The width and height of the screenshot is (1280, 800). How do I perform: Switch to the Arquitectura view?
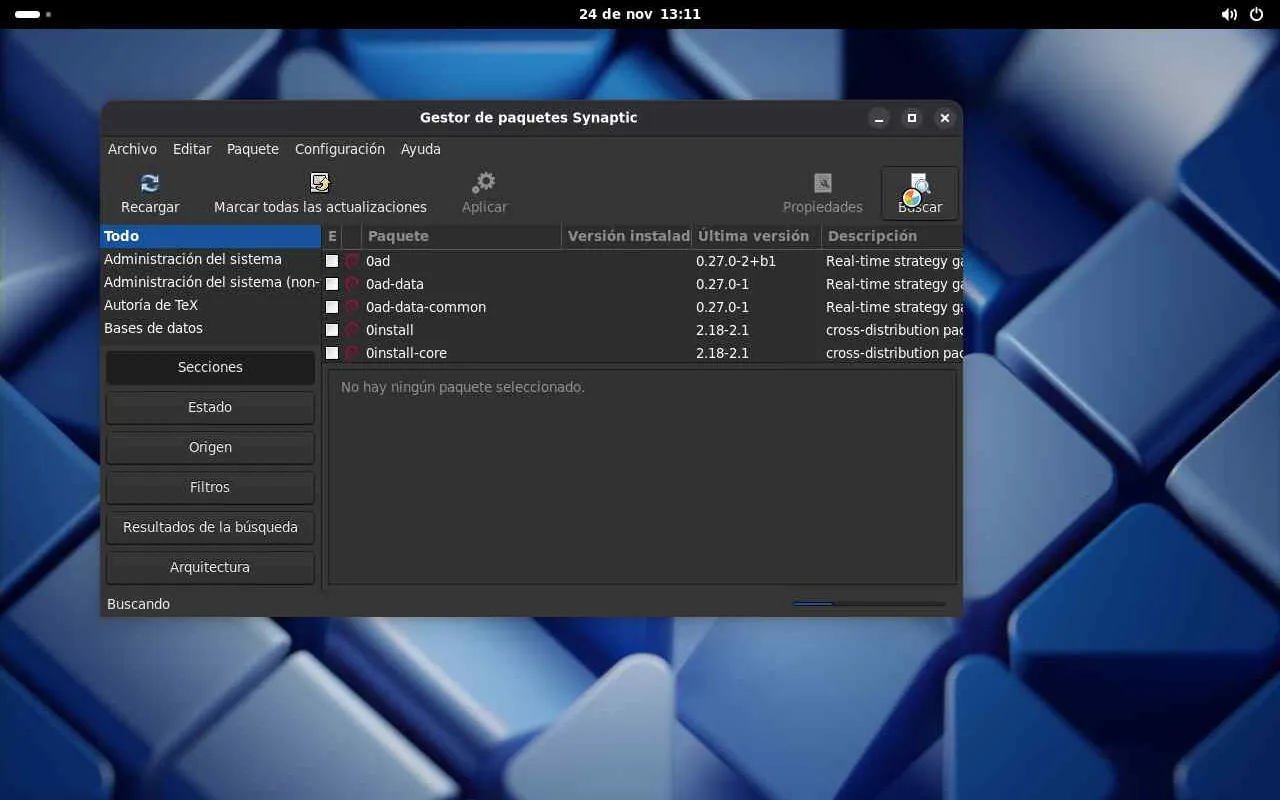pos(210,567)
